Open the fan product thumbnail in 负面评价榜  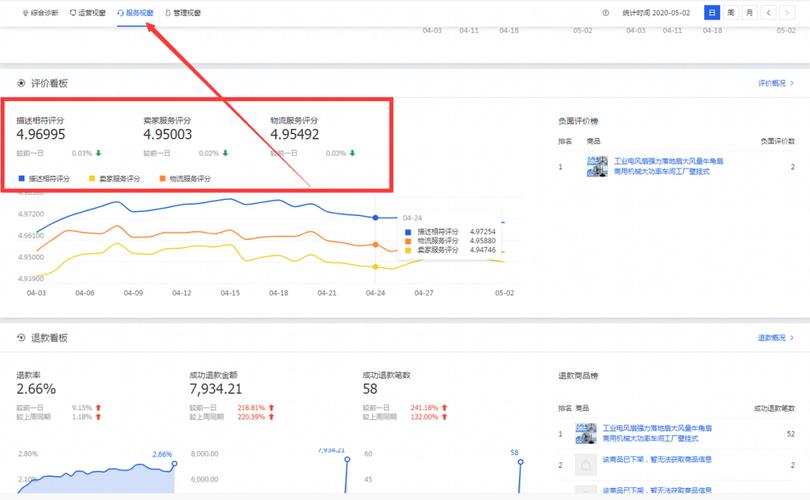point(597,167)
